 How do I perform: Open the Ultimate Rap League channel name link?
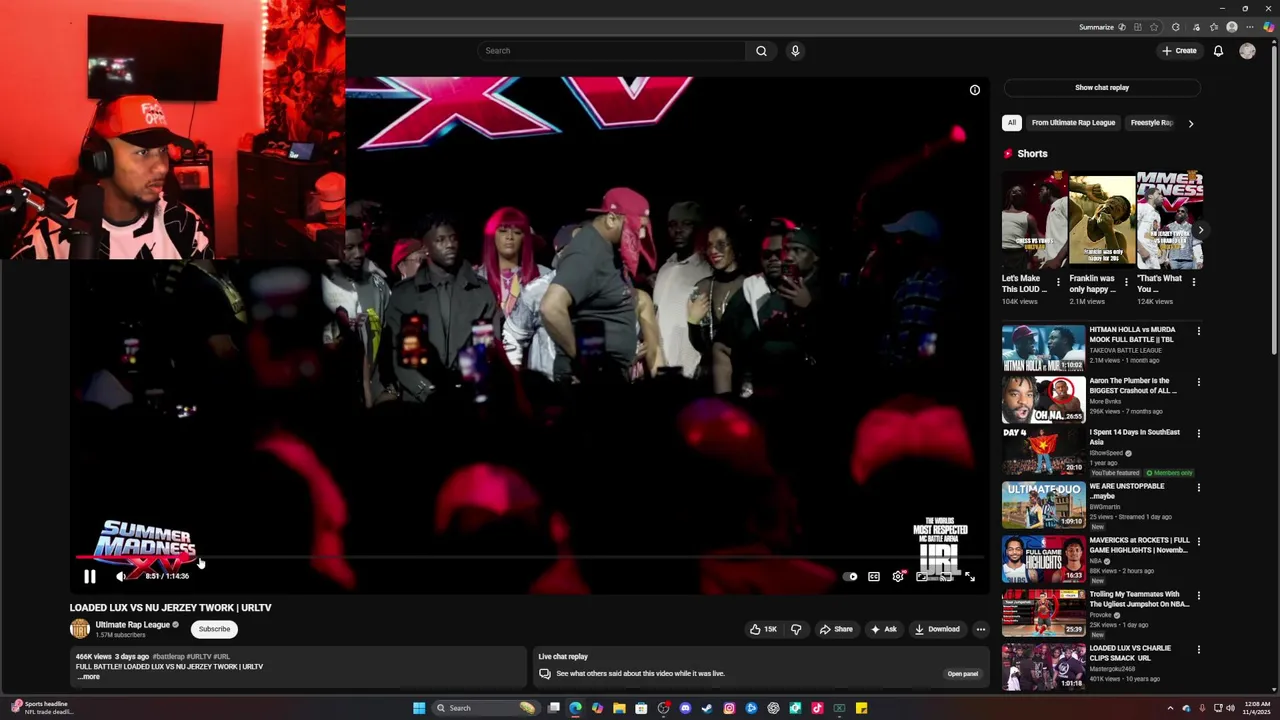coord(133,625)
